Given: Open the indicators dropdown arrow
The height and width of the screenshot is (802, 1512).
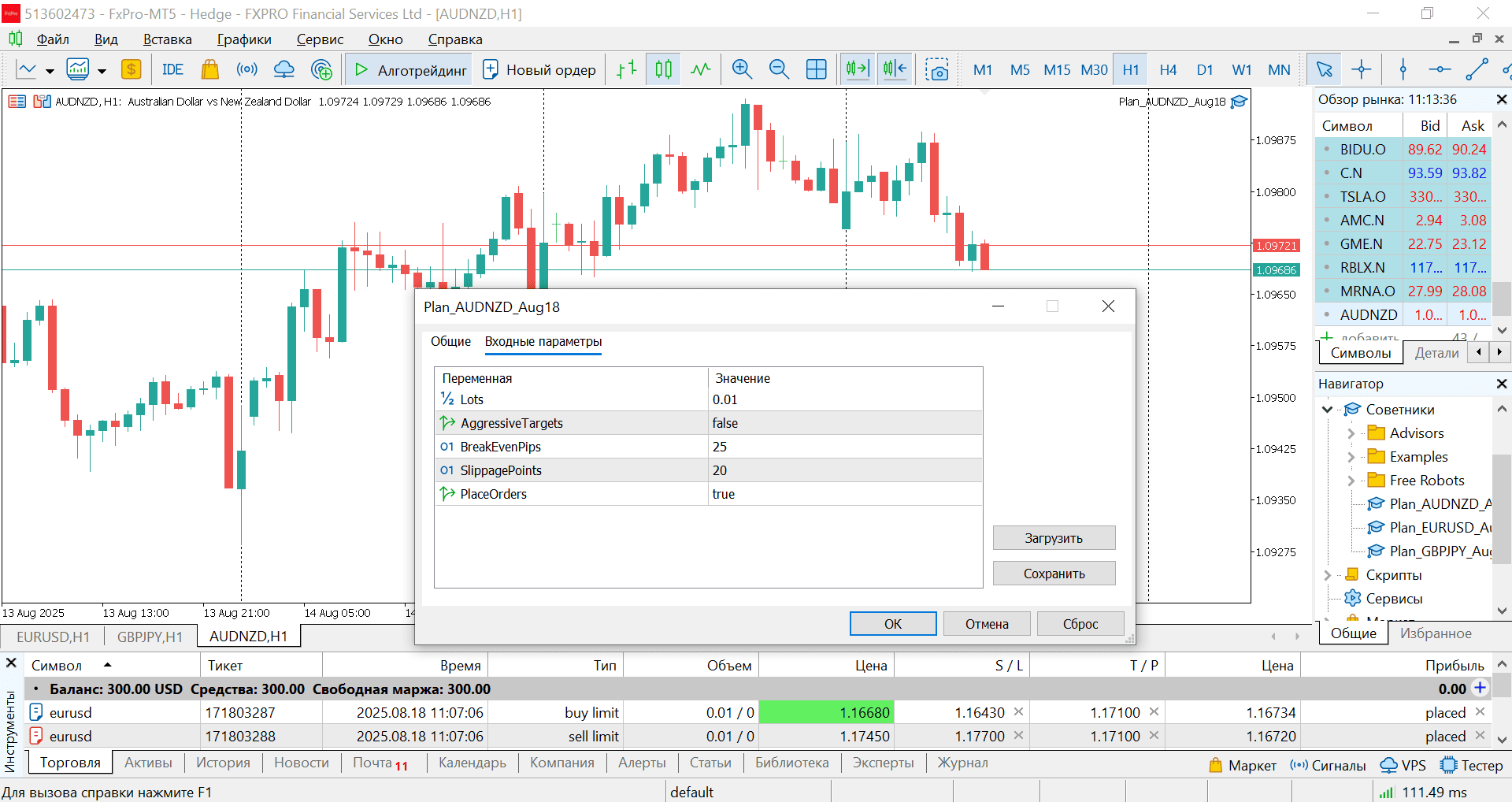Looking at the screenshot, I should coord(102,71).
